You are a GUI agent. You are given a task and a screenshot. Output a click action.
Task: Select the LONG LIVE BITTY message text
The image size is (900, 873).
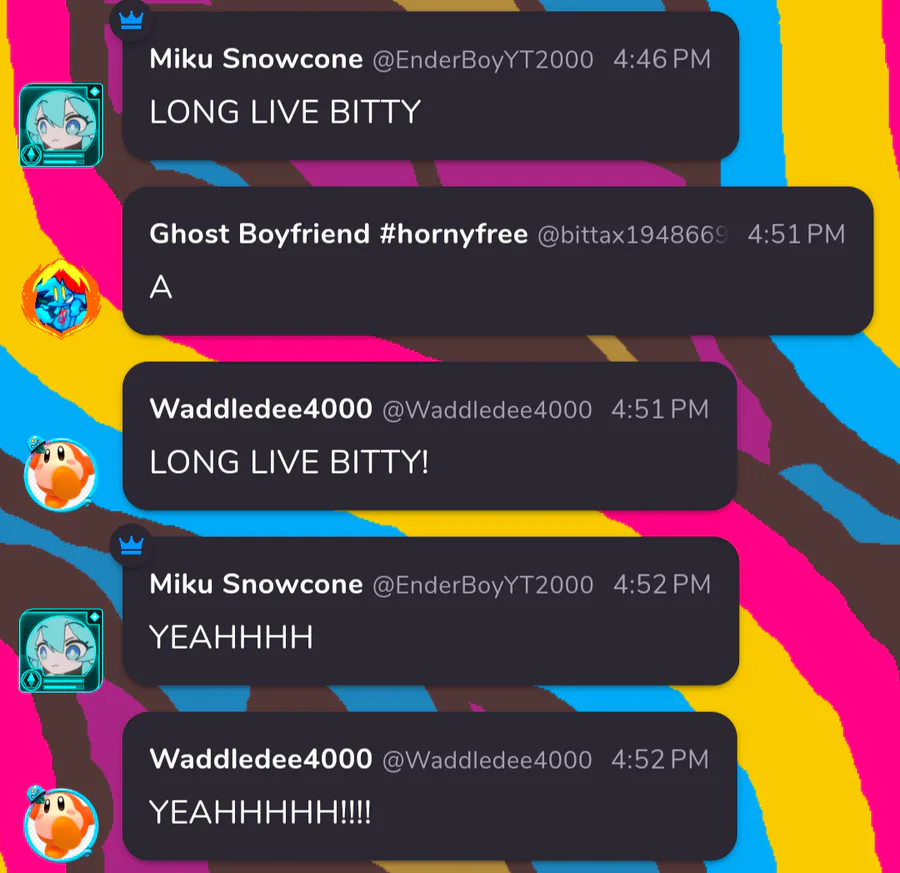point(285,112)
